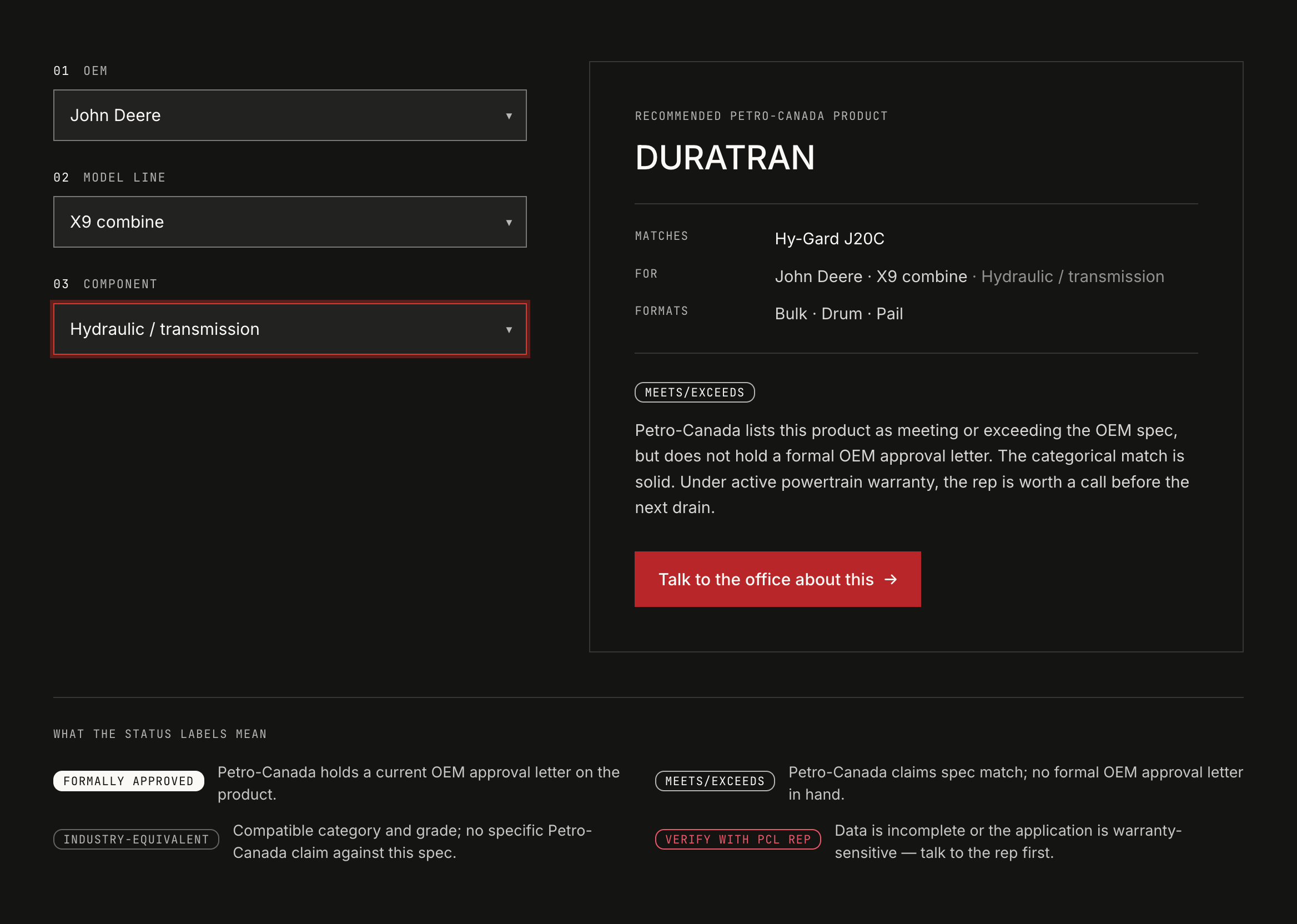Click the FORMALLY APPROVED legend badge

pos(129,781)
